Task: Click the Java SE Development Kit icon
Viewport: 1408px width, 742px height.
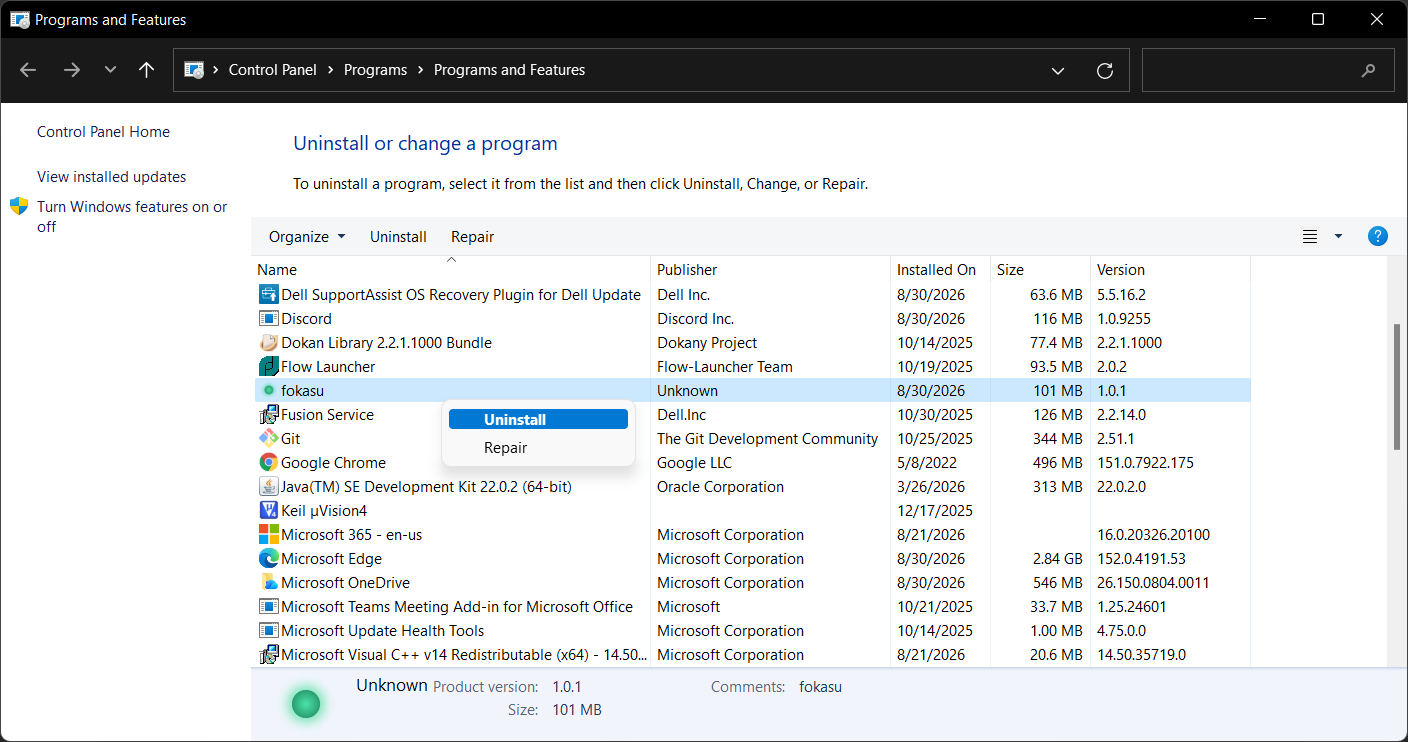Action: 268,487
